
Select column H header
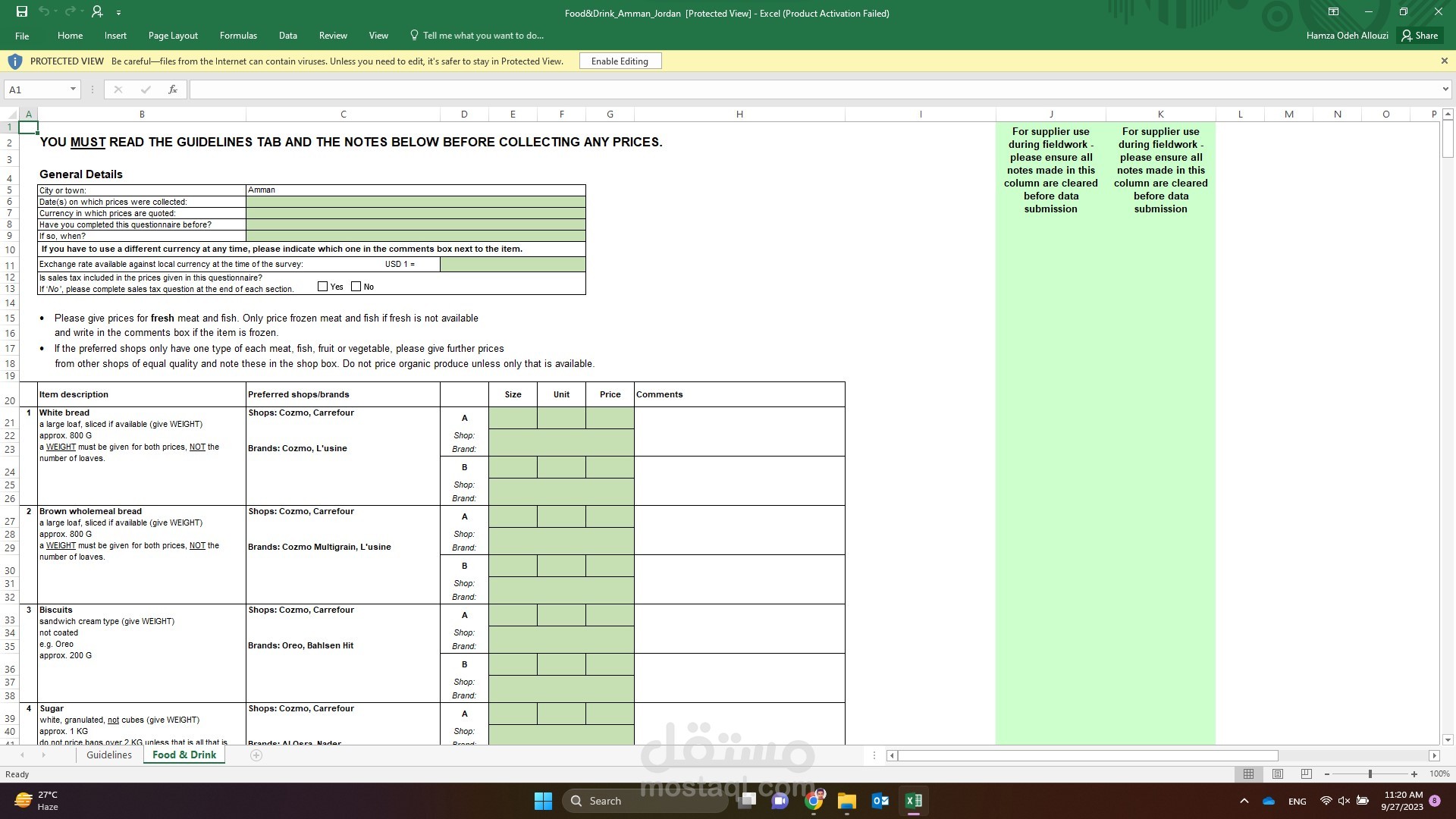coord(739,115)
